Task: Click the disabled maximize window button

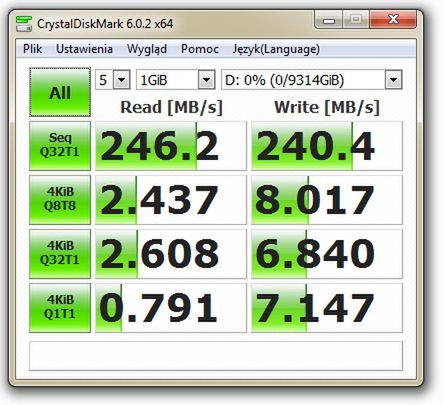Action: click(356, 20)
